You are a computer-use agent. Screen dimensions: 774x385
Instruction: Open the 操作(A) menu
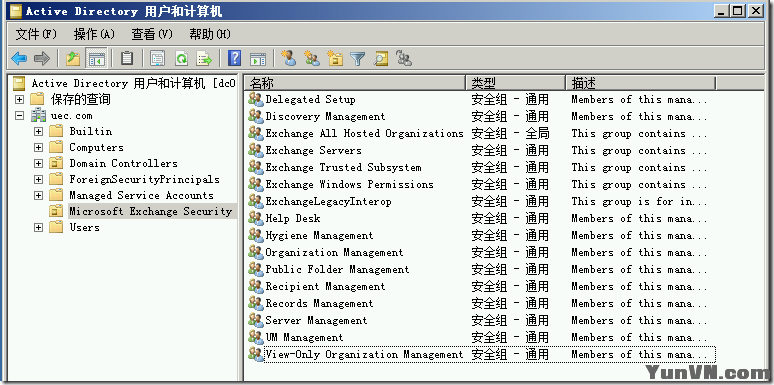pos(94,34)
